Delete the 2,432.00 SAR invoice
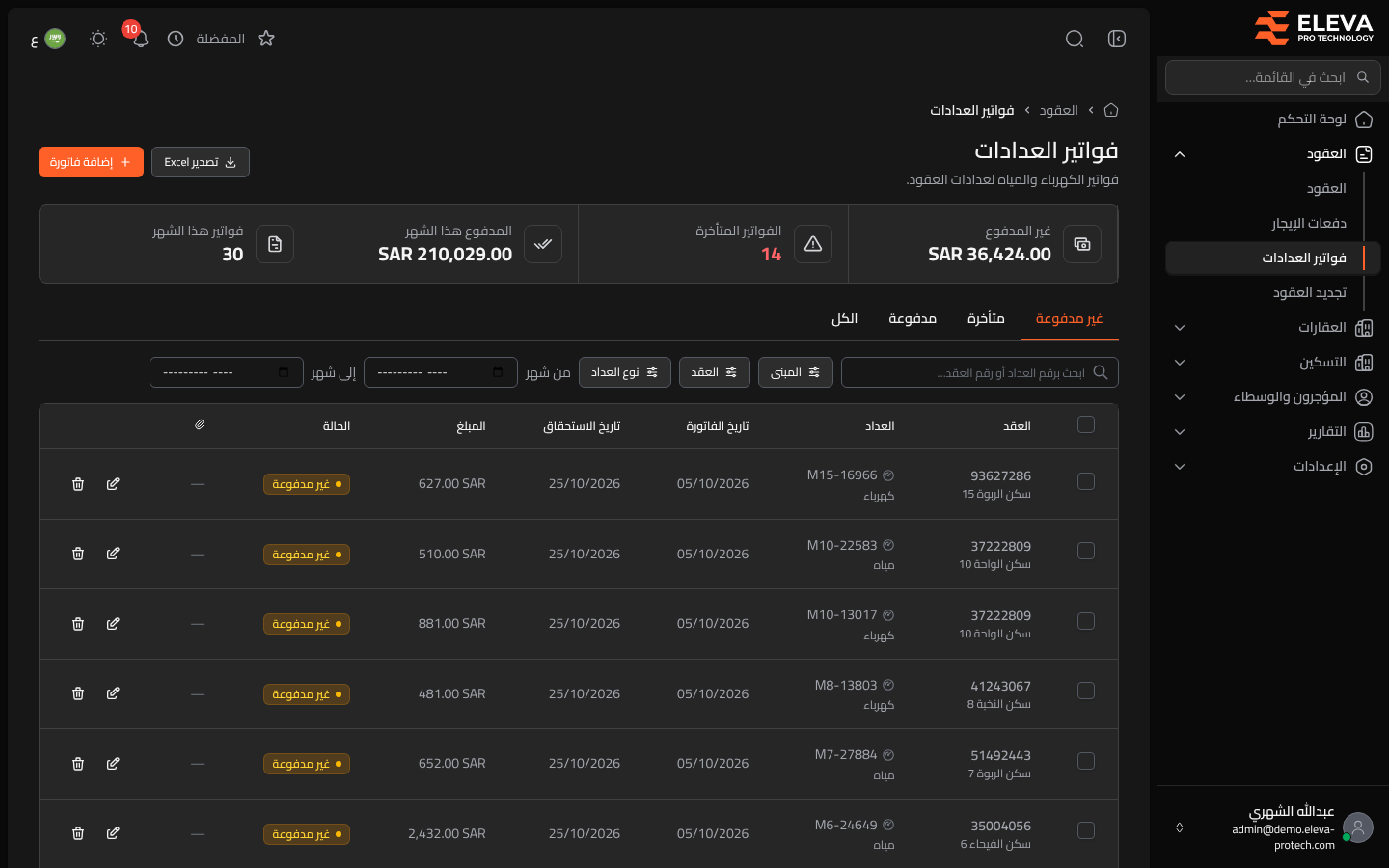The width and height of the screenshot is (1389, 868). [78, 833]
